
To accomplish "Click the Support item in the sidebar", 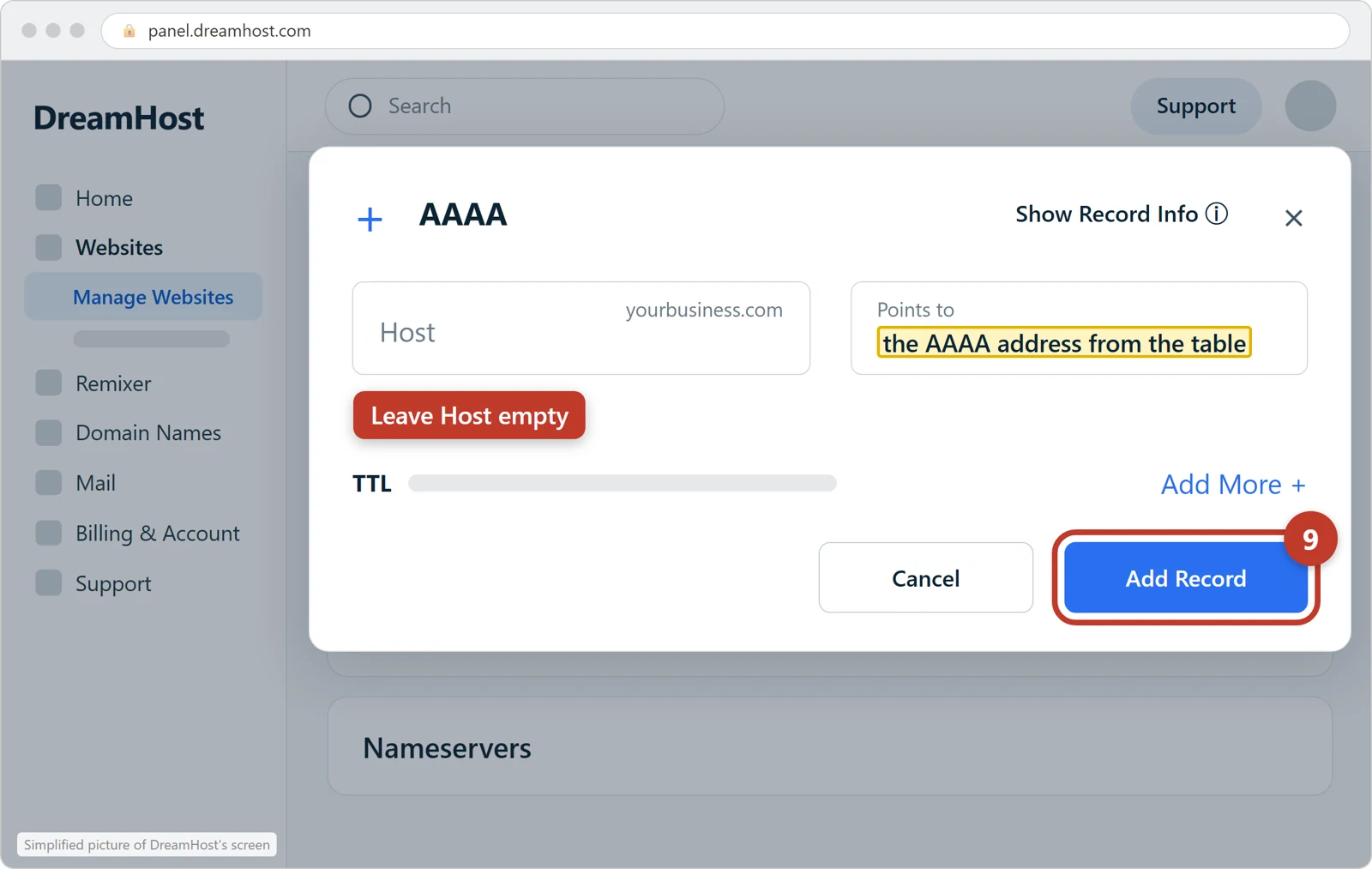I will click(x=113, y=584).
